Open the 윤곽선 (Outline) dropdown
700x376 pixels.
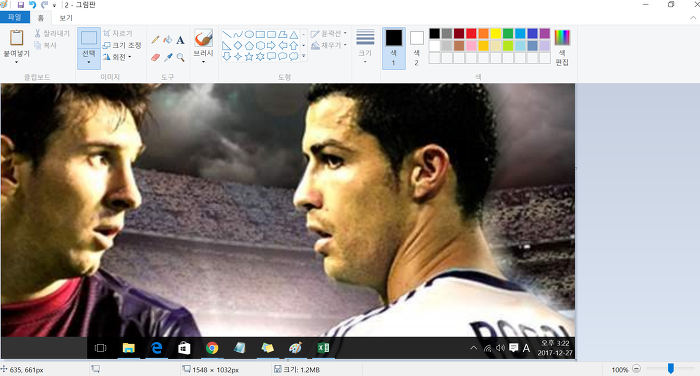(329, 33)
